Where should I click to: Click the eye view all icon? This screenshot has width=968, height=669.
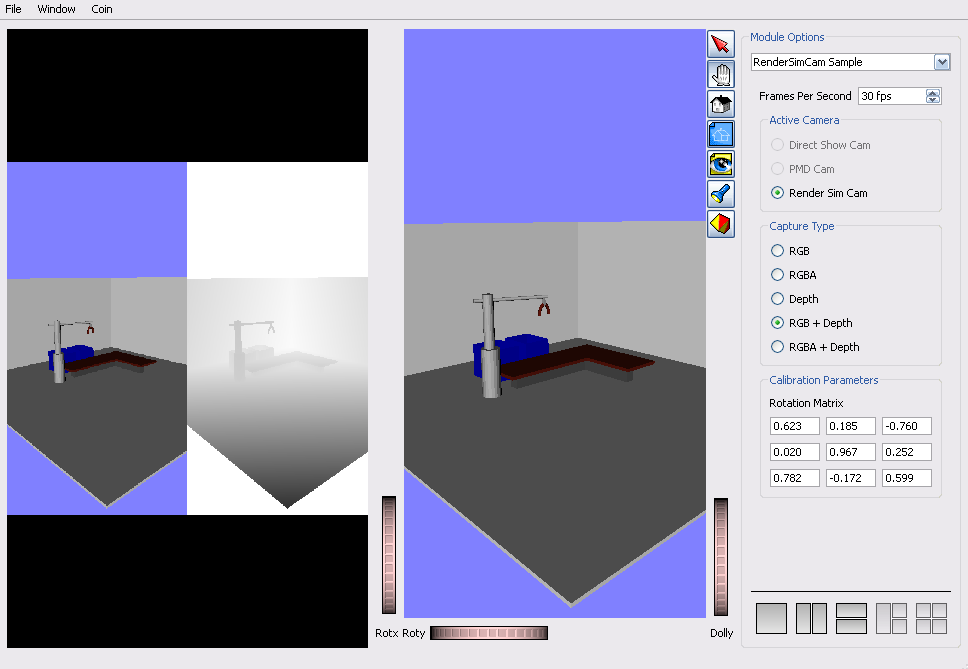pos(720,164)
